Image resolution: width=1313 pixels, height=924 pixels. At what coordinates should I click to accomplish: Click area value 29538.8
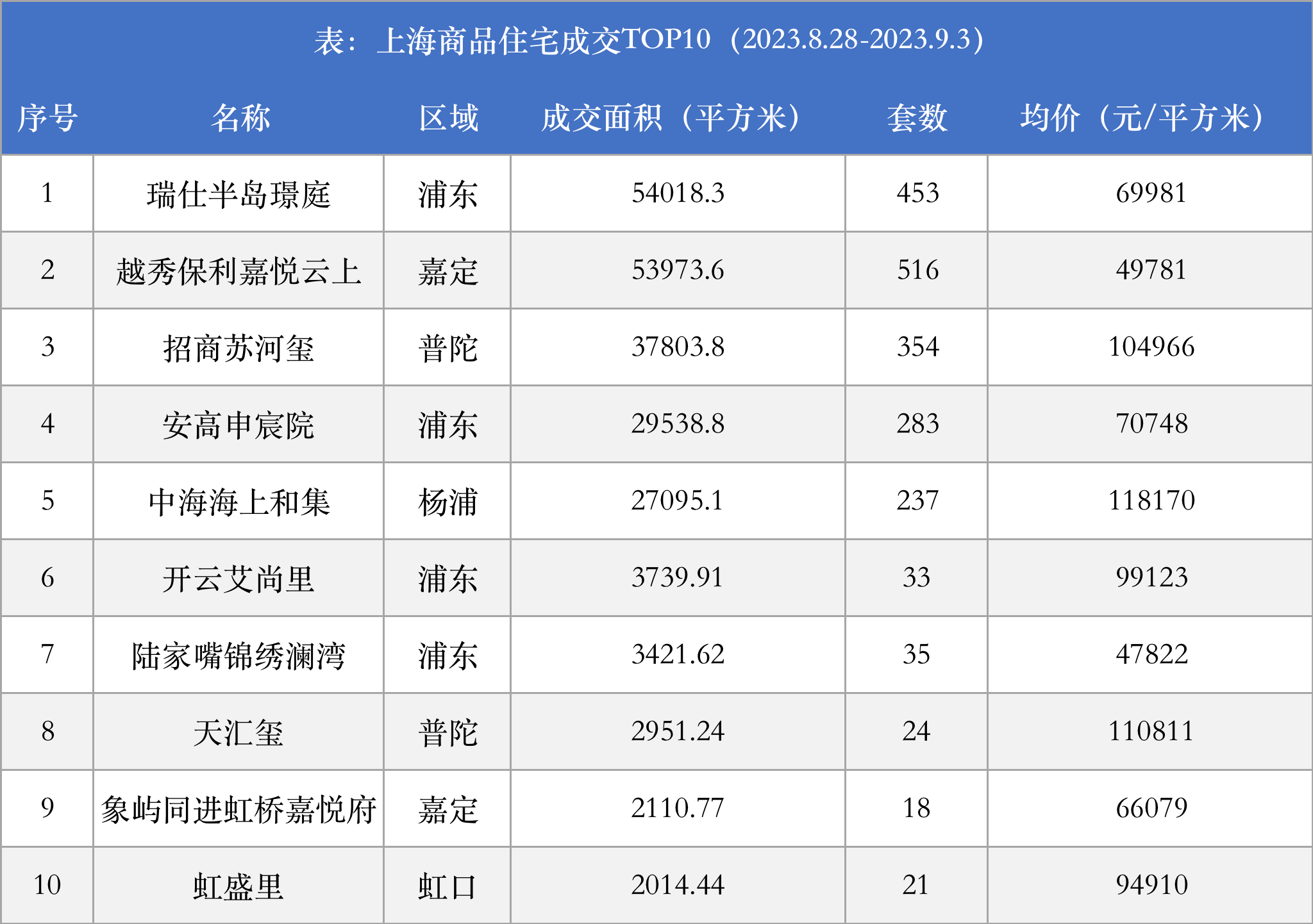pyautogui.click(x=678, y=424)
